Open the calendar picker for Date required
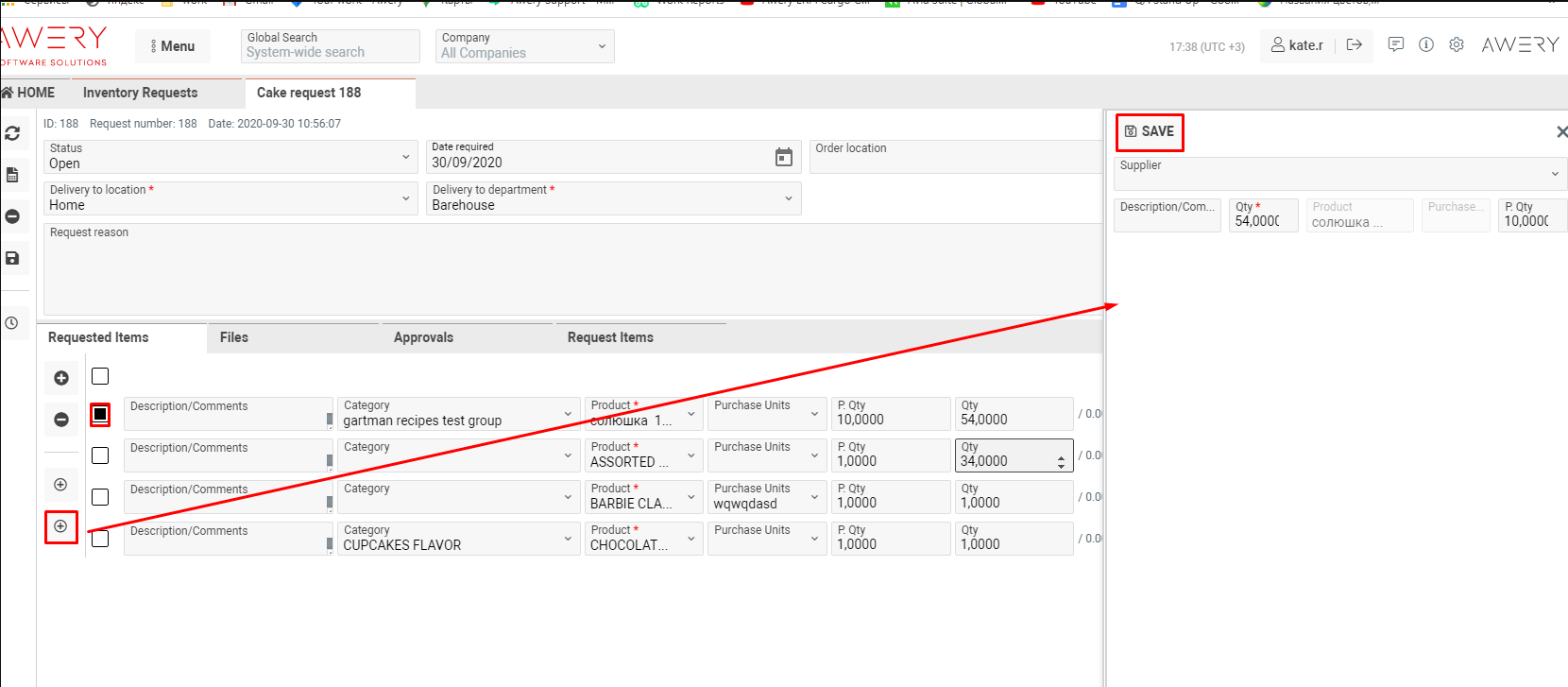This screenshot has height=687, width=1568. (x=783, y=158)
